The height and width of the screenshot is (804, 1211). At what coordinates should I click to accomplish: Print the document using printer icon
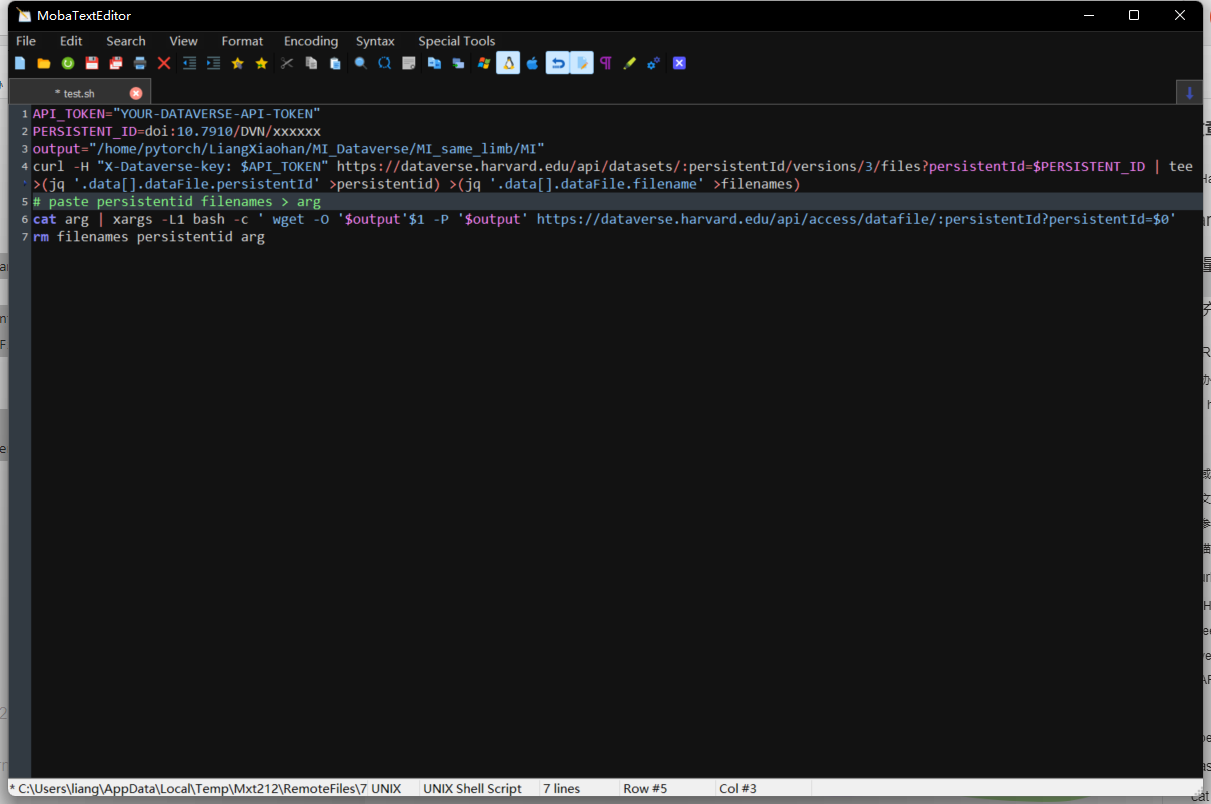(x=140, y=63)
